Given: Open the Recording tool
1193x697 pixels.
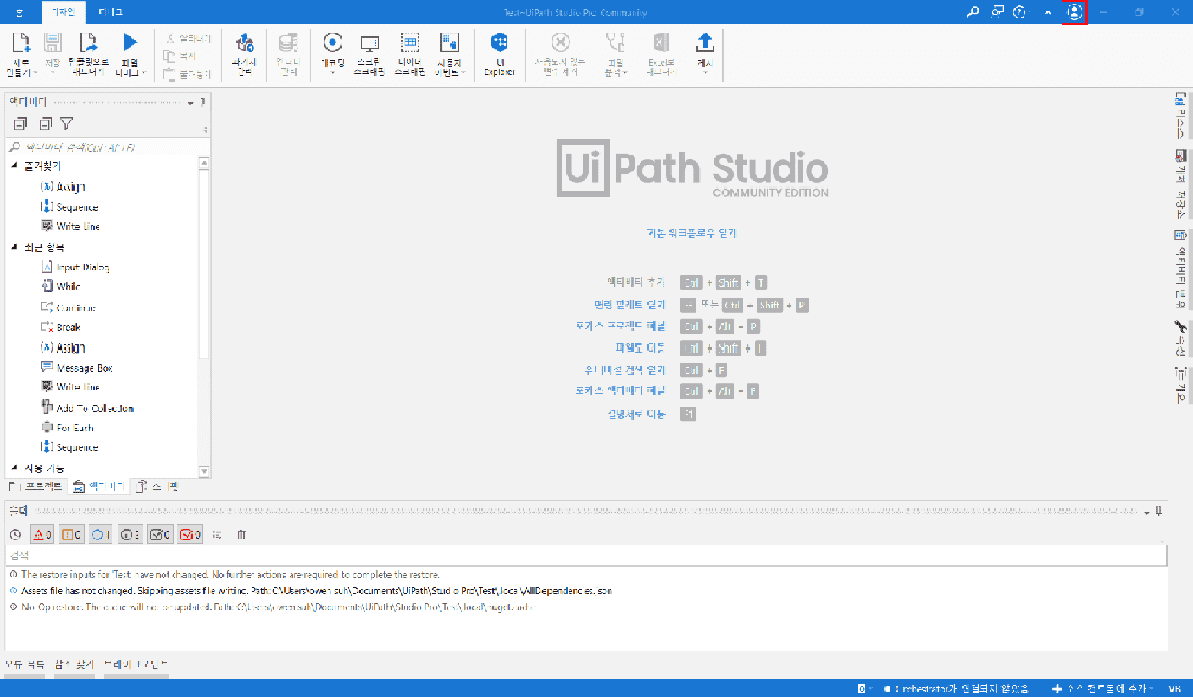Looking at the screenshot, I should point(332,53).
